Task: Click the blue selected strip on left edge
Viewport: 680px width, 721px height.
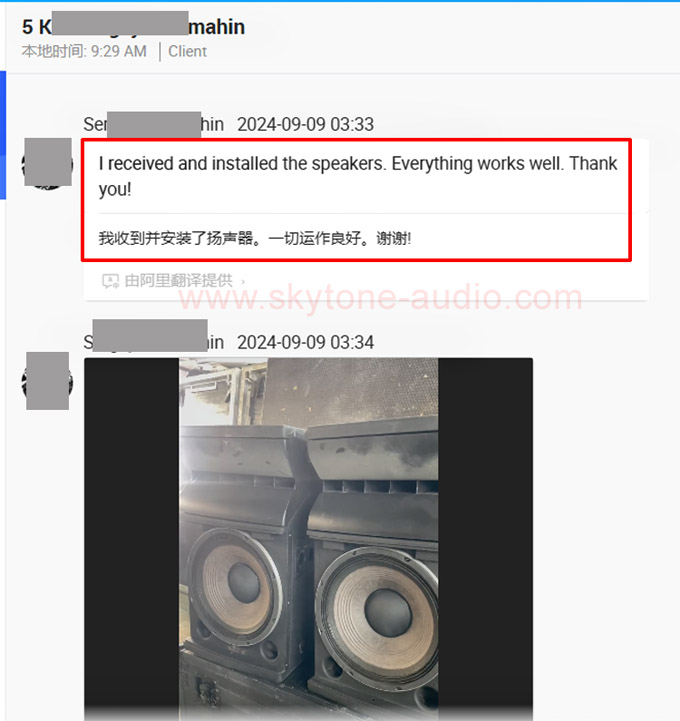Action: (3, 135)
